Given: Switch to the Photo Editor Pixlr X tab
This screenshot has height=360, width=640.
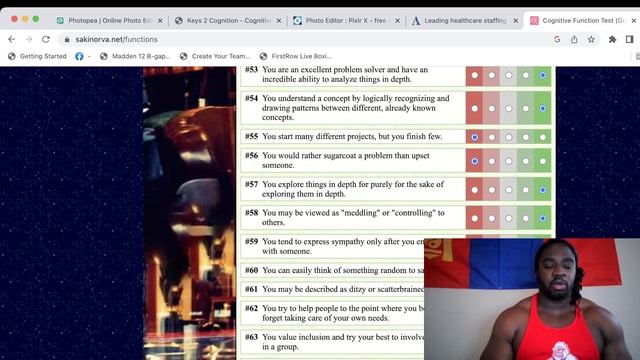Looking at the screenshot, I should 346,20.
